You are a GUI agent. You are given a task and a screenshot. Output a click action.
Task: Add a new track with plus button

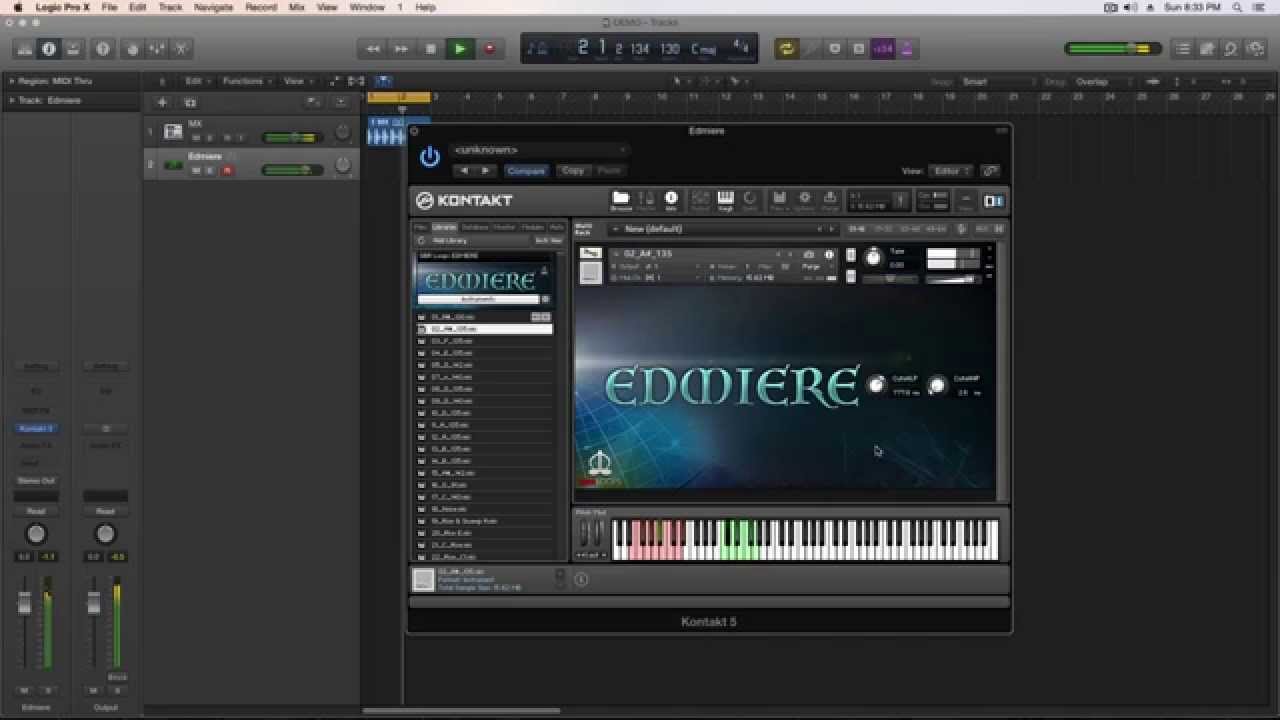click(x=162, y=102)
